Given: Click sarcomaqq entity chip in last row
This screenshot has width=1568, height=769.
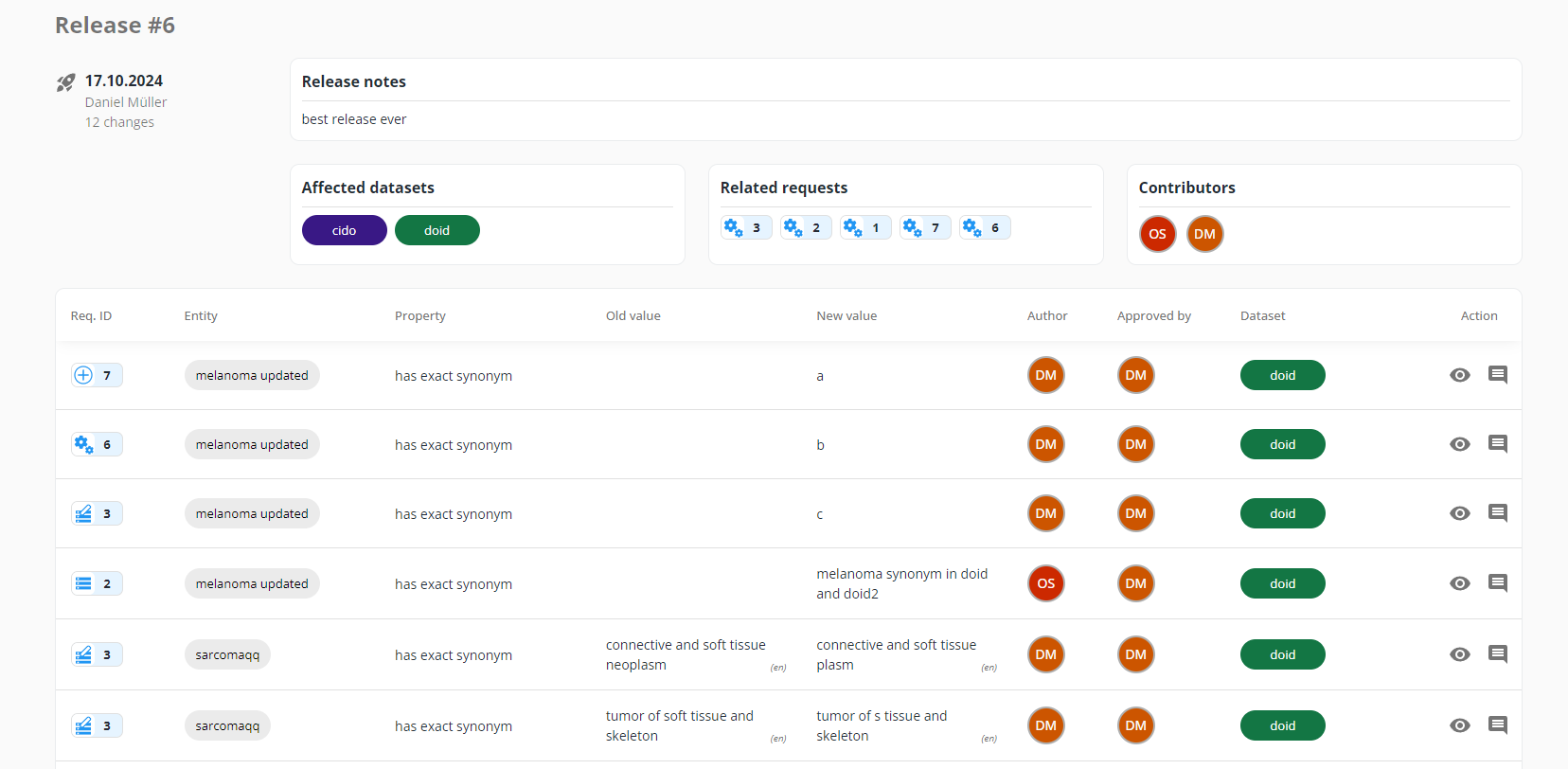Looking at the screenshot, I should (227, 726).
